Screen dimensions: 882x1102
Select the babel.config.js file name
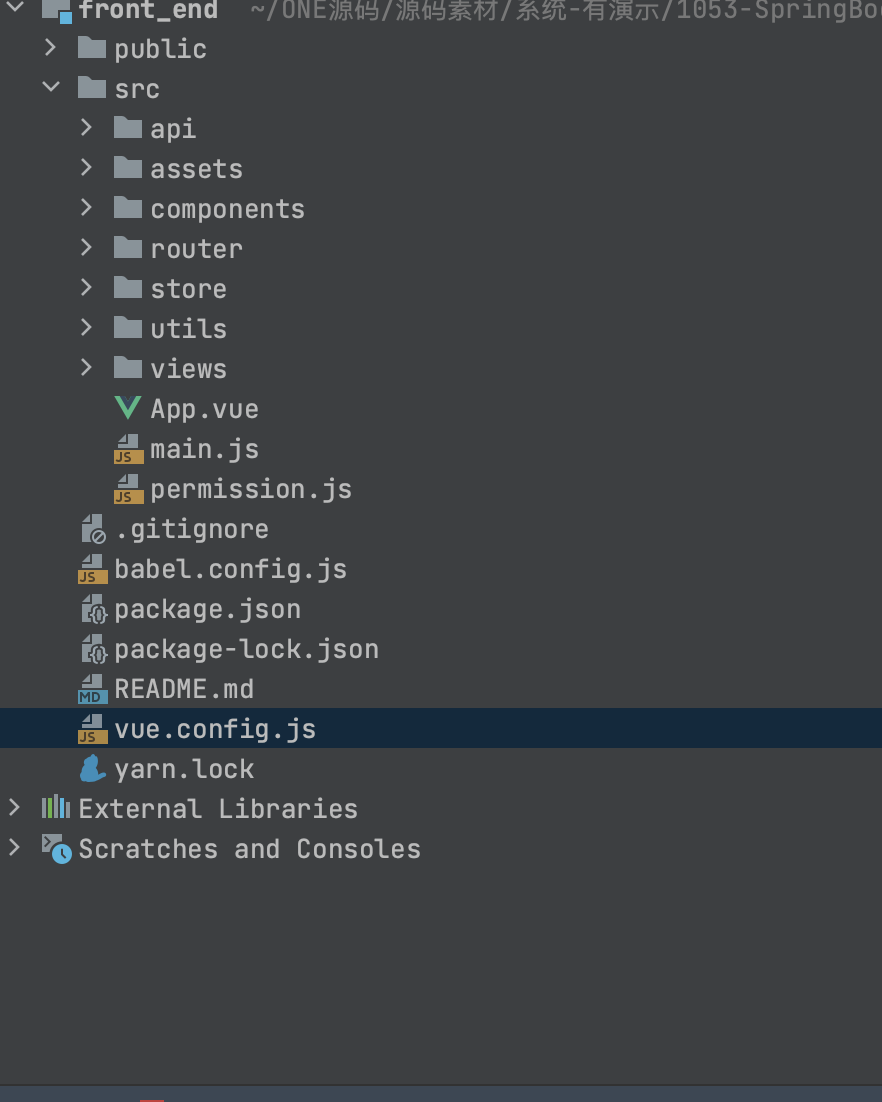pos(231,569)
